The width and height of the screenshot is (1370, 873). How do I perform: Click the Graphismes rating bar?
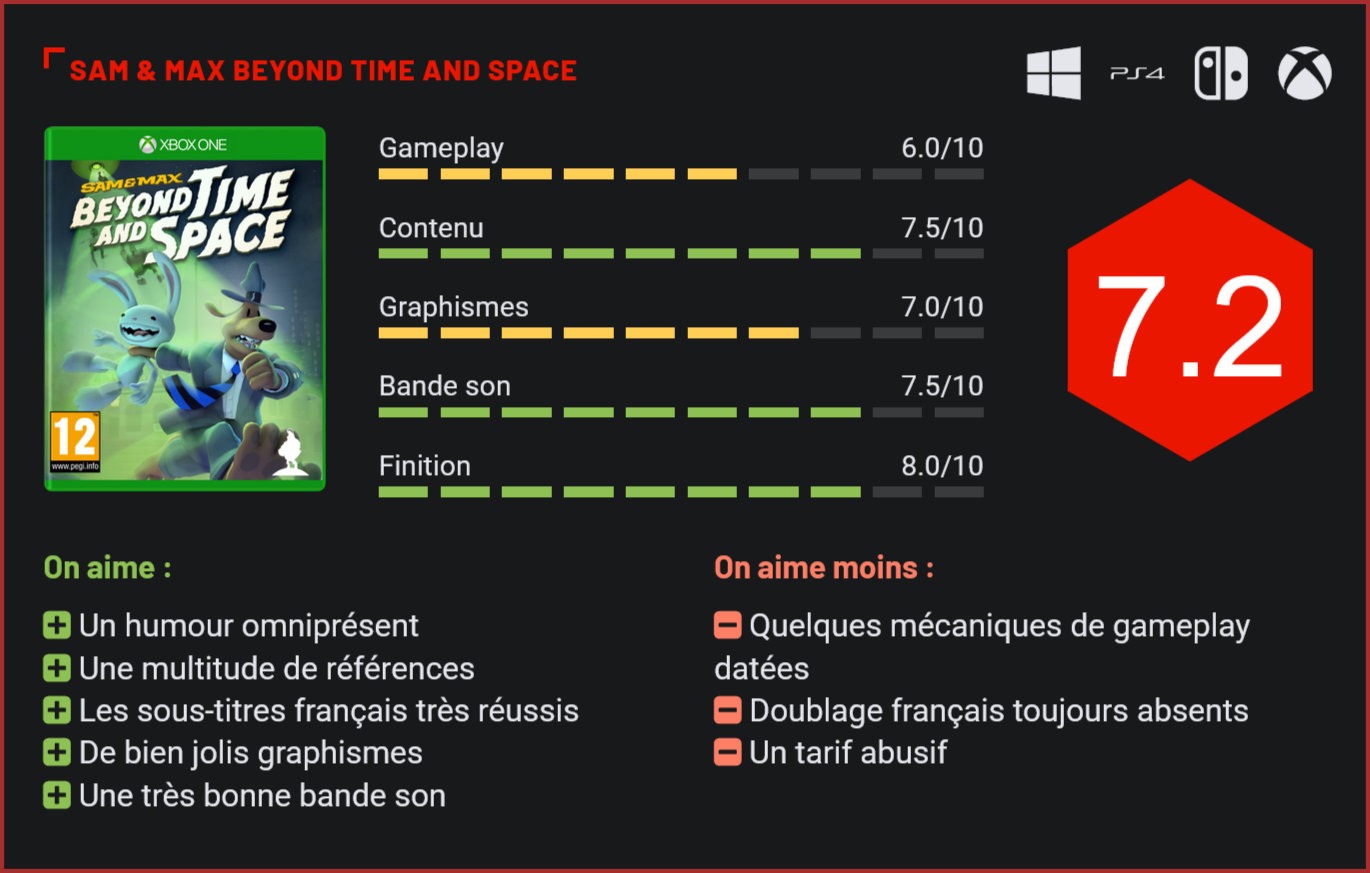pos(681,333)
